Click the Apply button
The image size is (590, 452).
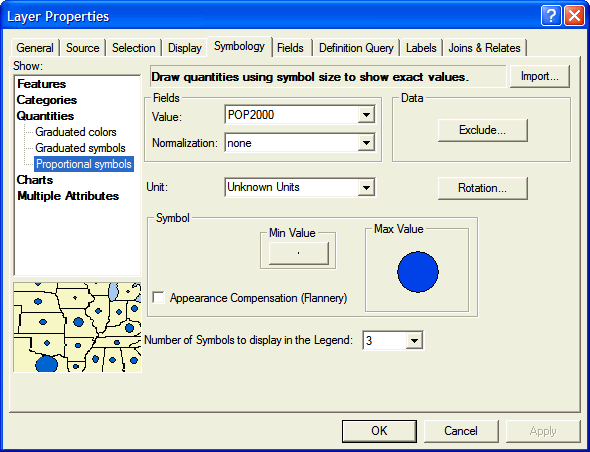pos(543,431)
